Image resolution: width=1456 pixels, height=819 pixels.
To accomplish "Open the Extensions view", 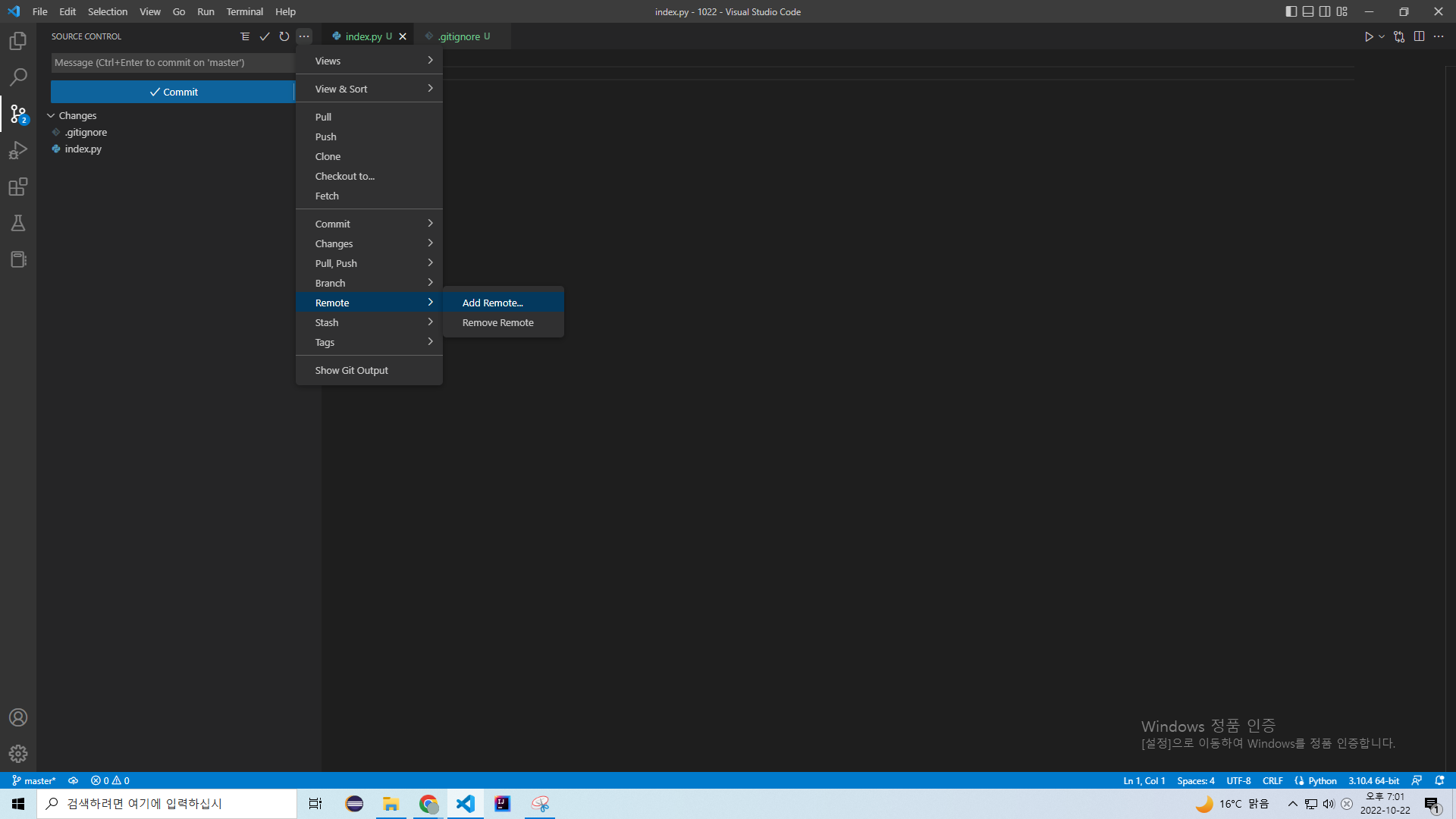I will (x=18, y=187).
